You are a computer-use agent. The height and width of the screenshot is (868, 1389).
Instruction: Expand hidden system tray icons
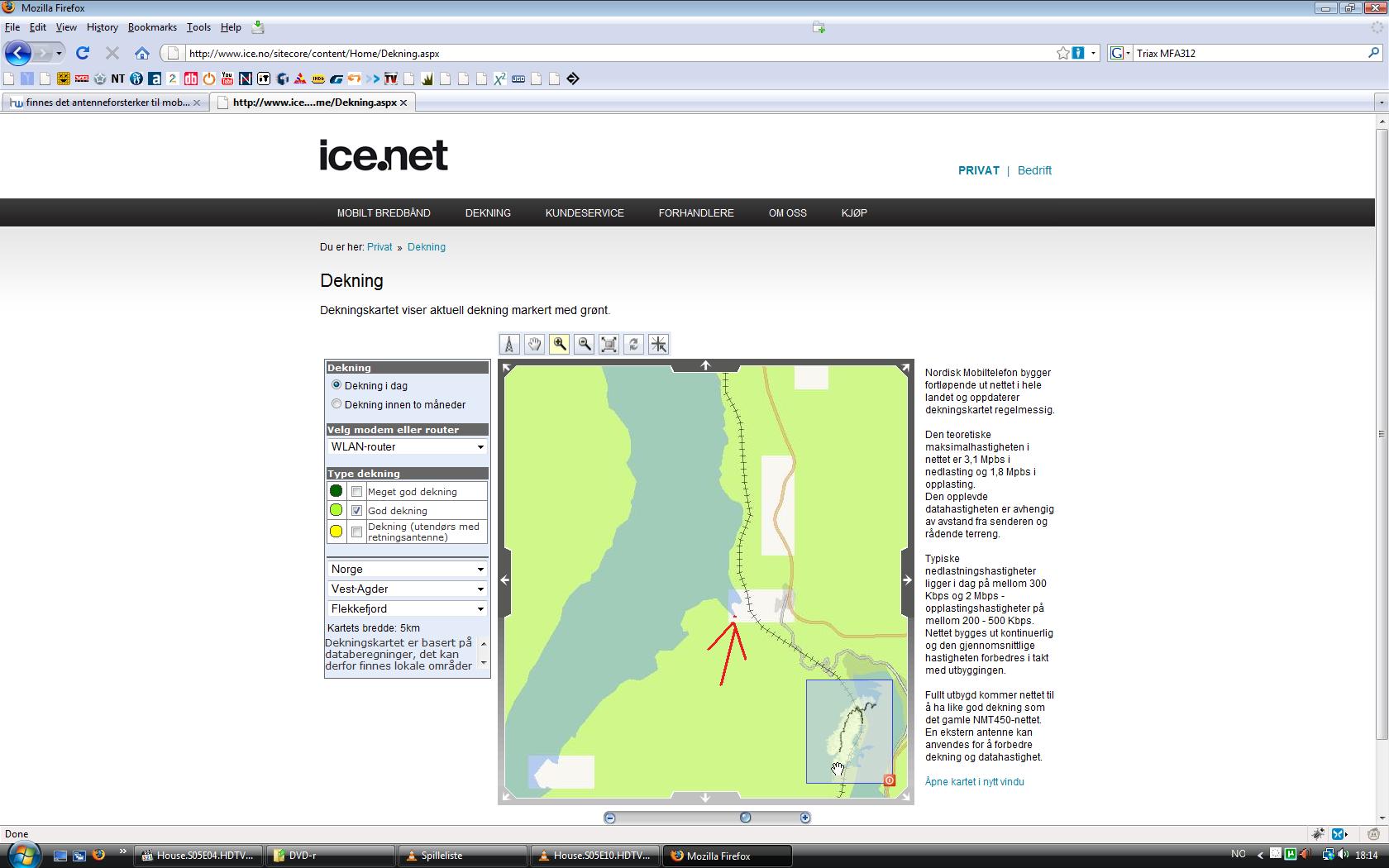tap(1260, 856)
